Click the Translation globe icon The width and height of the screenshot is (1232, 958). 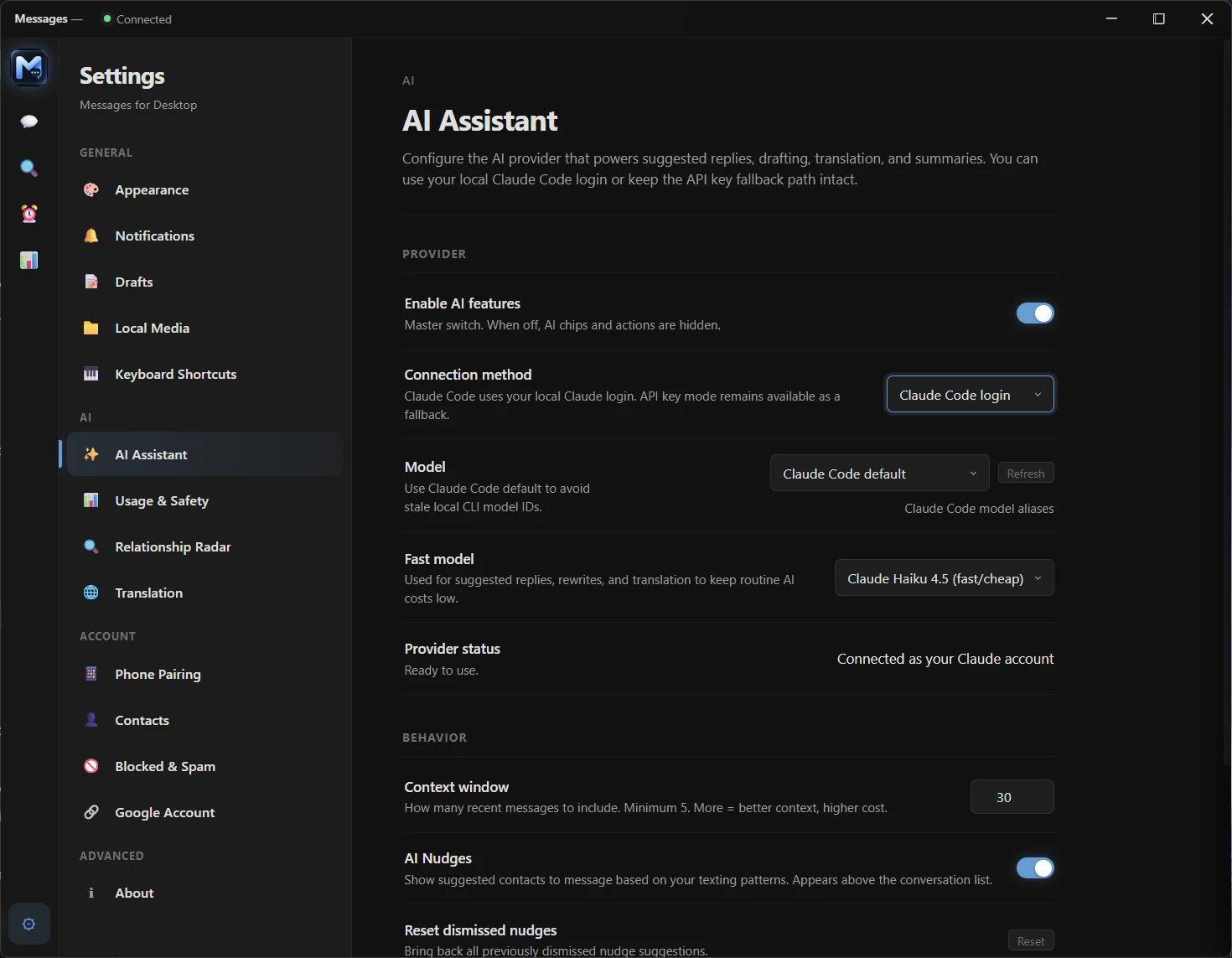point(91,593)
